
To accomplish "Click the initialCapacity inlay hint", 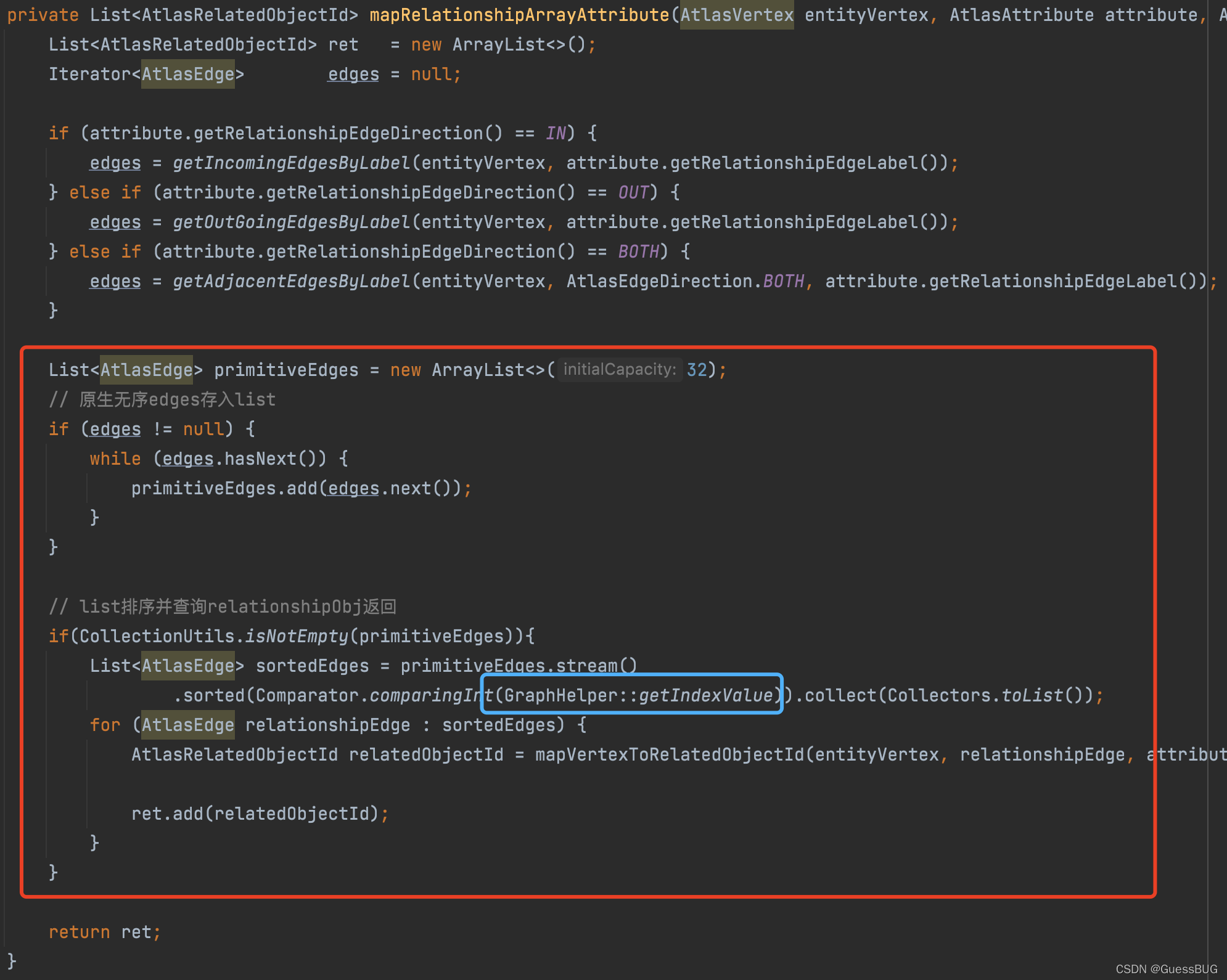I will coord(620,369).
